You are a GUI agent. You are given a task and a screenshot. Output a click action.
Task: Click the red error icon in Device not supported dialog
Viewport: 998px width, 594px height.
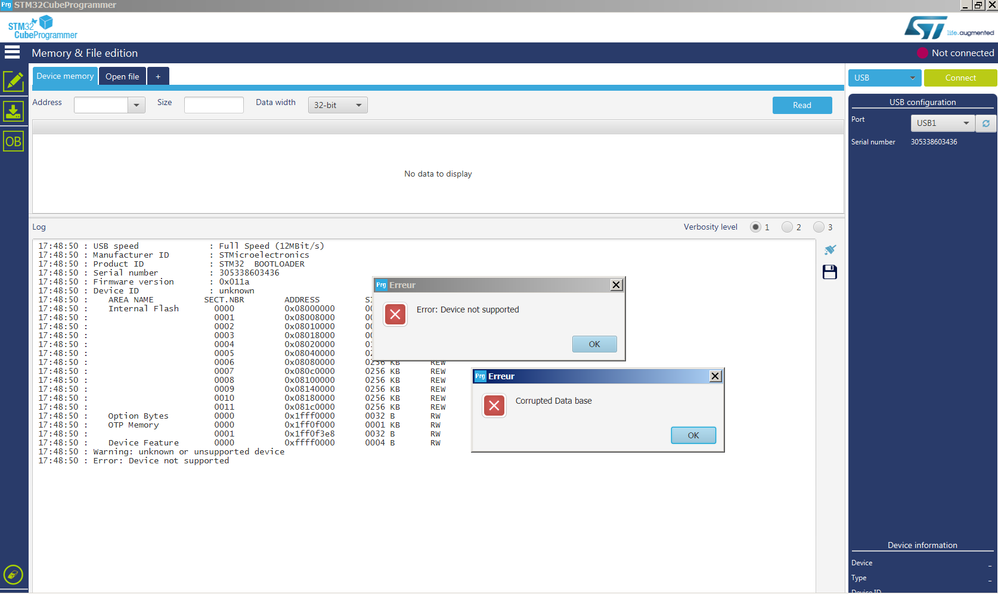(x=395, y=315)
